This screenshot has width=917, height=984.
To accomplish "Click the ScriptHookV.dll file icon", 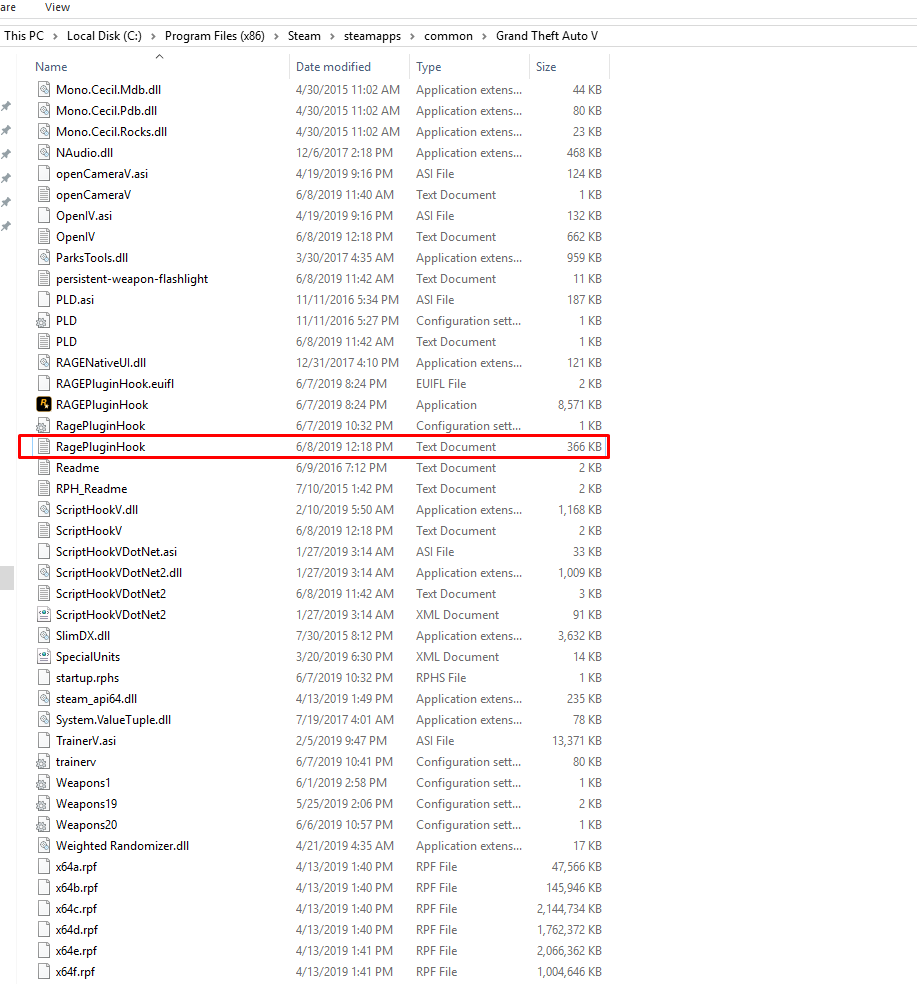I will coord(43,510).
